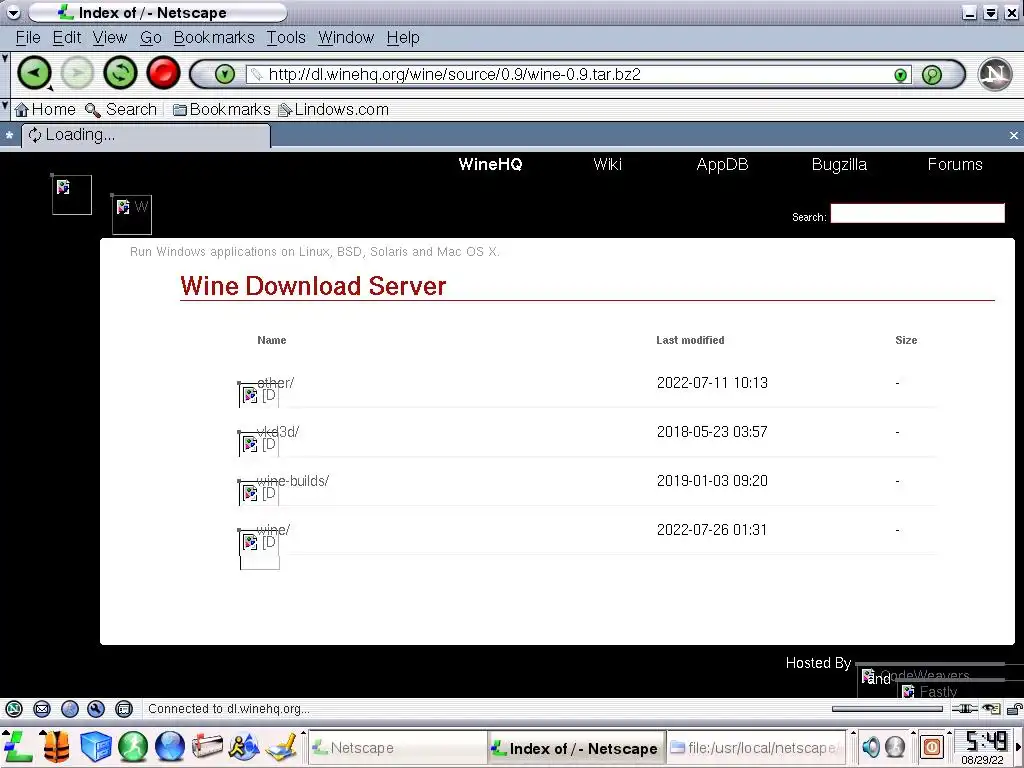The image size is (1024, 768).
Task: Open the Forums link
Action: (x=955, y=165)
